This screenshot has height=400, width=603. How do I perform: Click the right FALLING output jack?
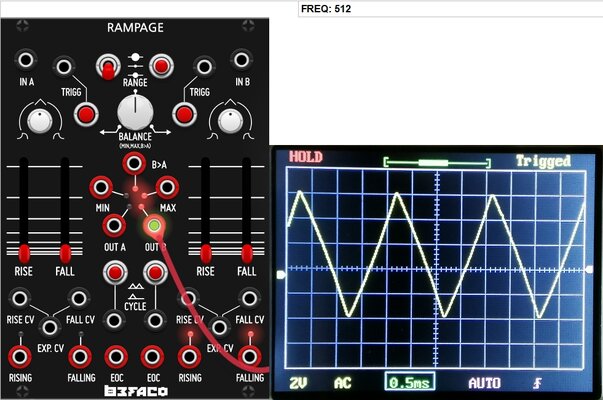[x=249, y=357]
